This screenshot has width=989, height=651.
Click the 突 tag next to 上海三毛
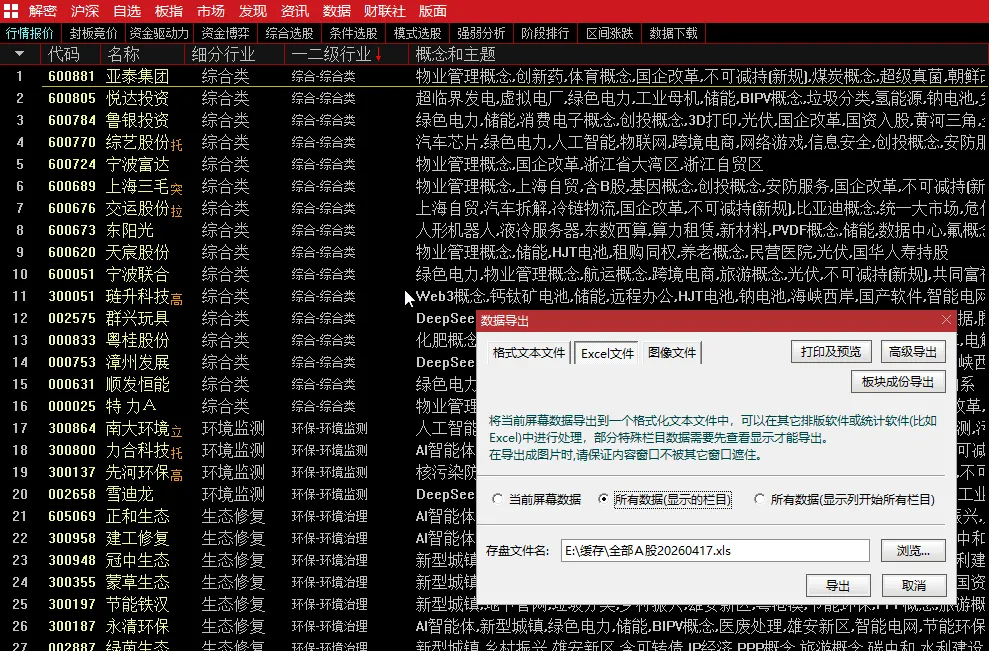[x=177, y=189]
